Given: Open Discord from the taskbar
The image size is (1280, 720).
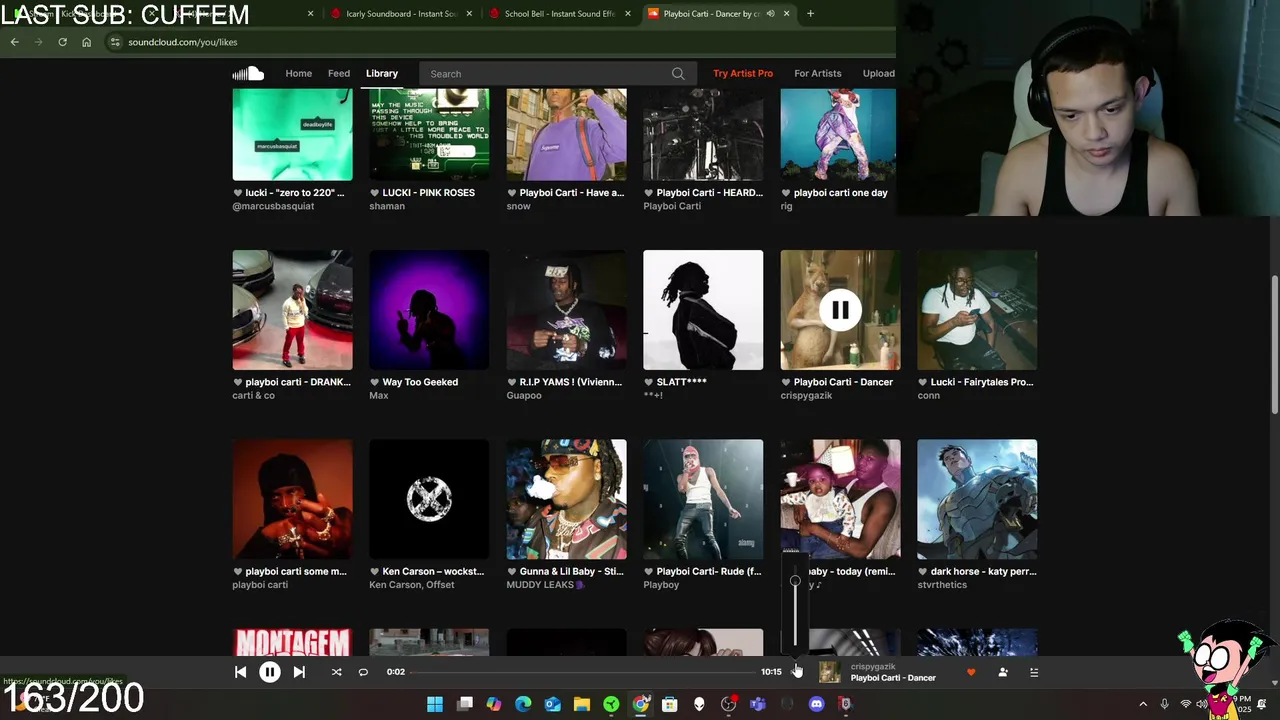Looking at the screenshot, I should click(x=816, y=704).
